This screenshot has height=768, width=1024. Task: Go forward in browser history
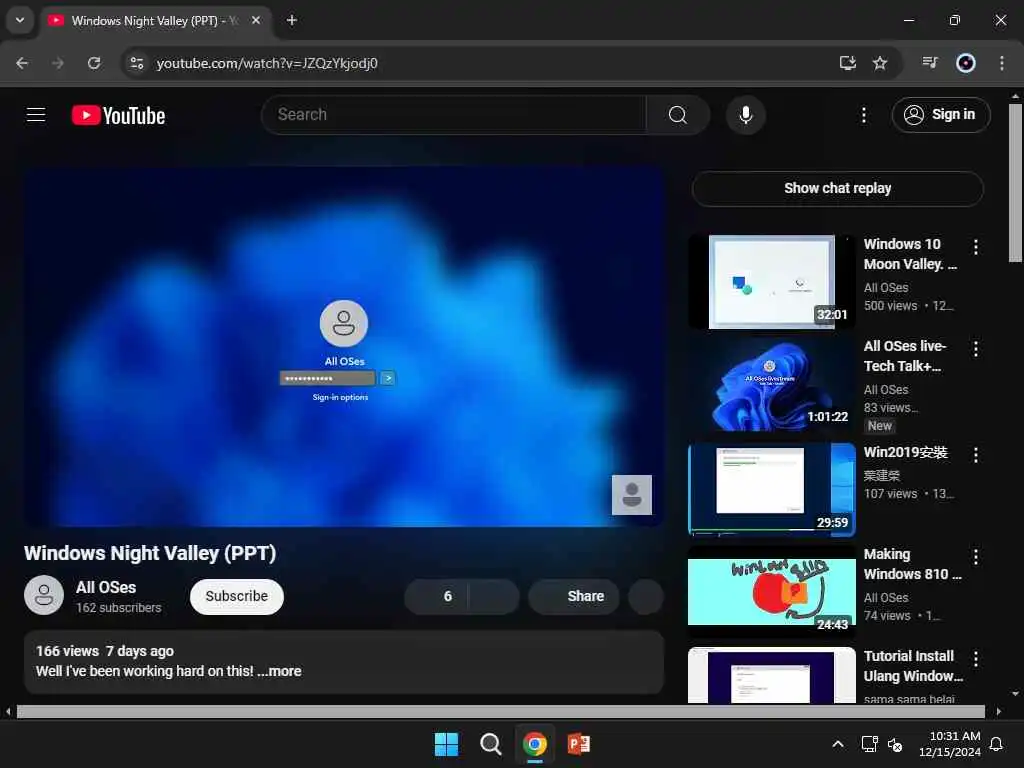tap(58, 63)
